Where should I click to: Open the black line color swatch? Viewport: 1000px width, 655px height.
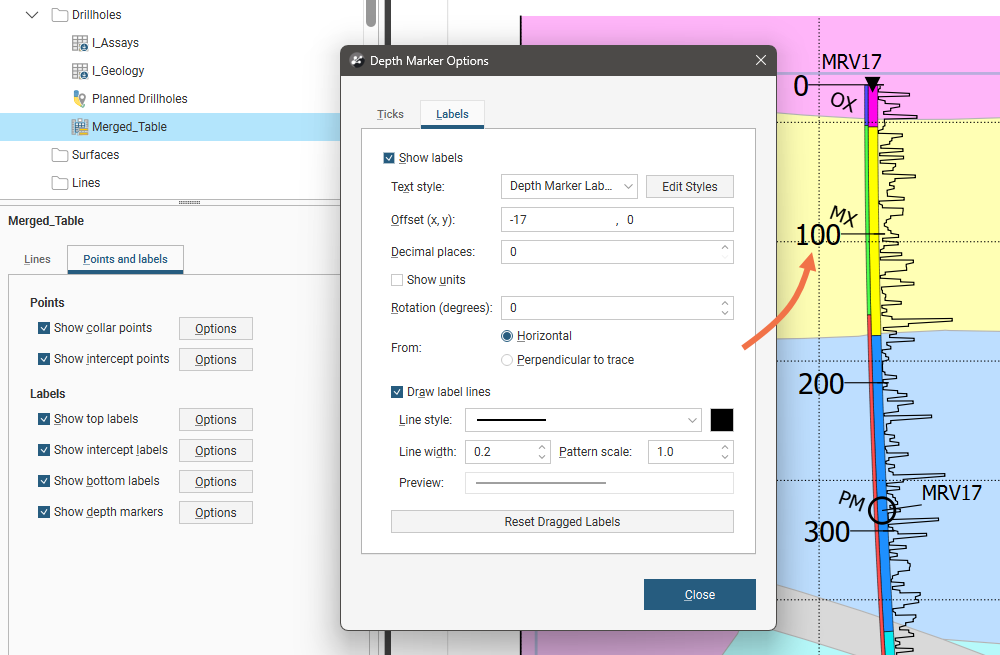(722, 420)
